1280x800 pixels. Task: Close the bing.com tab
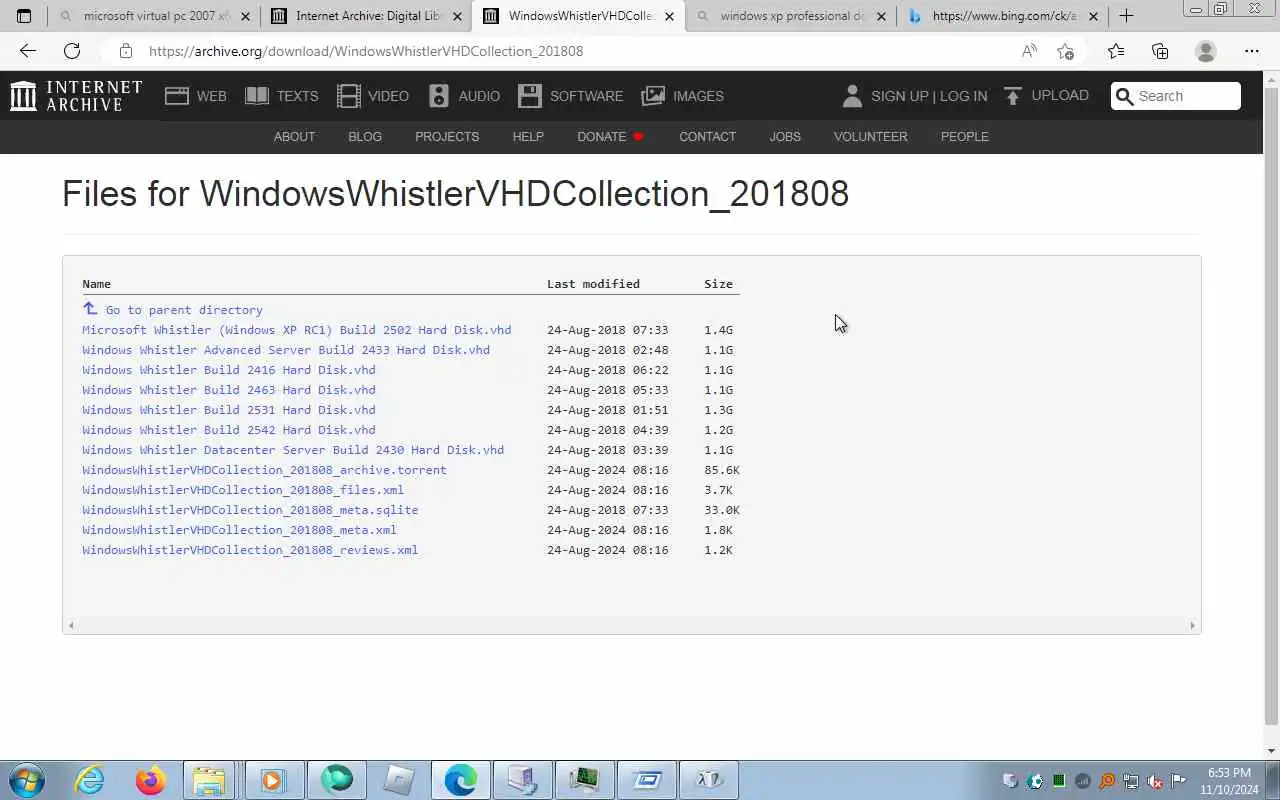(x=1093, y=16)
